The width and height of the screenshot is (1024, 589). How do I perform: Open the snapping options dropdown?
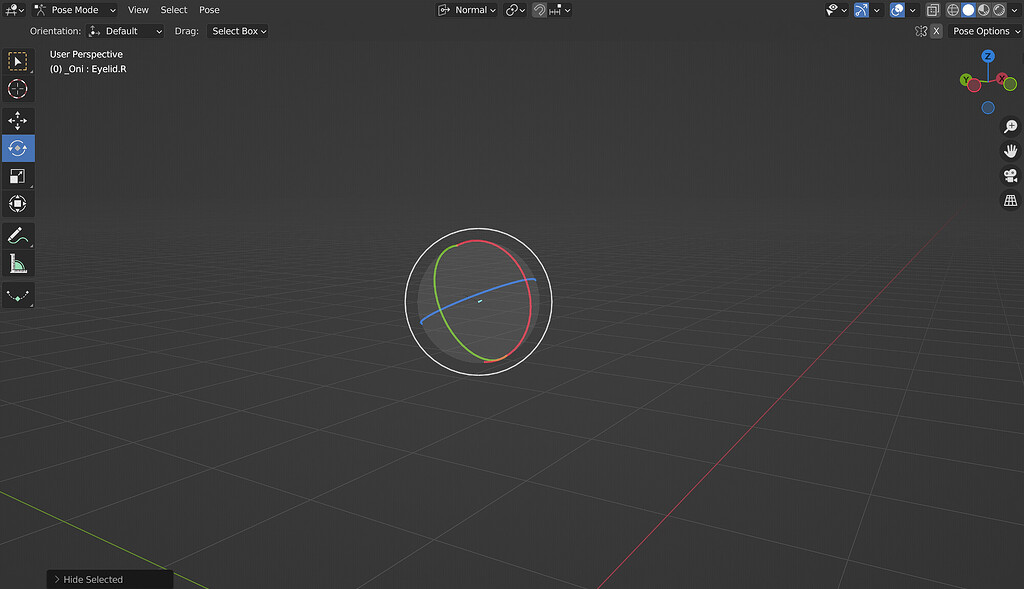click(x=560, y=10)
